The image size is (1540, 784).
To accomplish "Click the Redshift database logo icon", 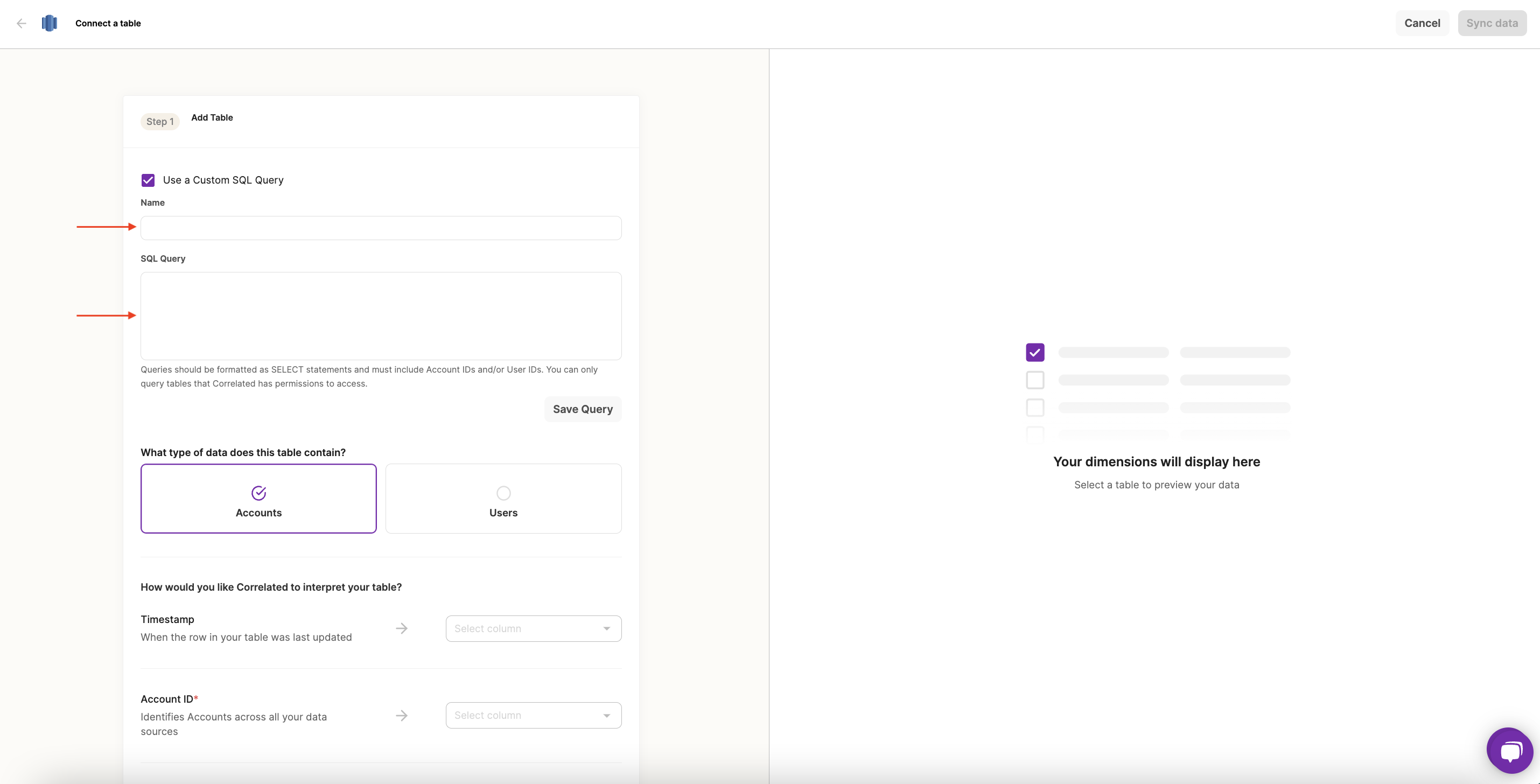I will coord(50,23).
